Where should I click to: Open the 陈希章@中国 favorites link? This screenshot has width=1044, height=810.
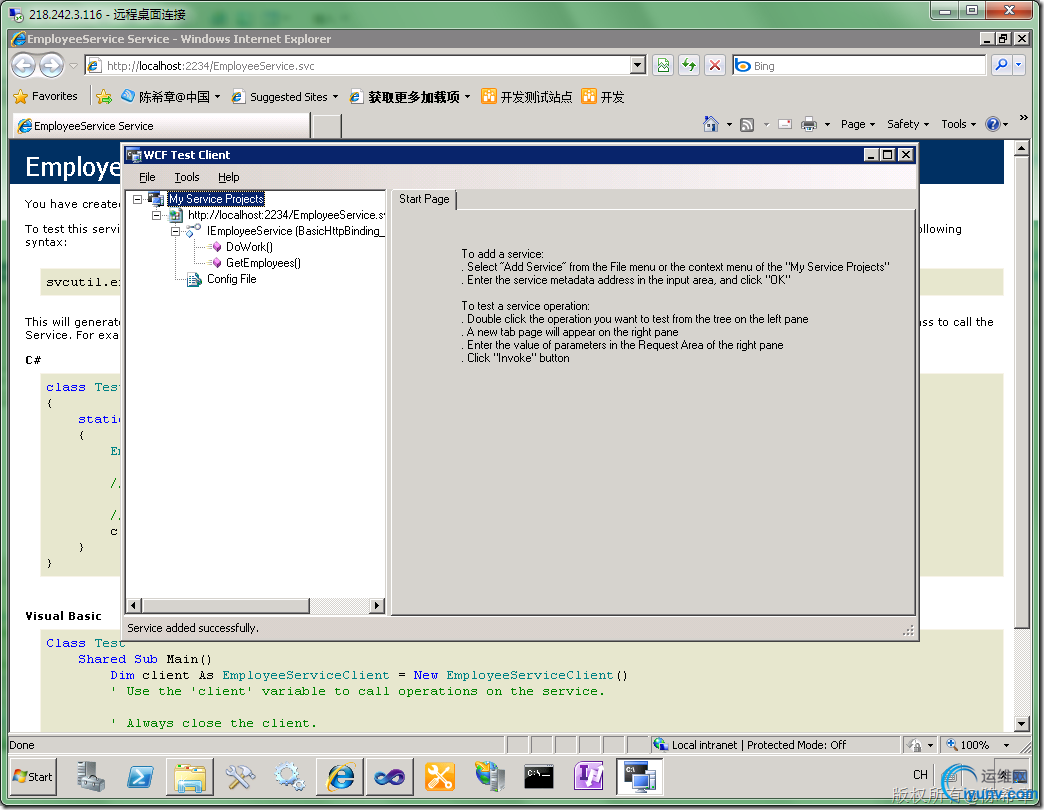[x=171, y=97]
